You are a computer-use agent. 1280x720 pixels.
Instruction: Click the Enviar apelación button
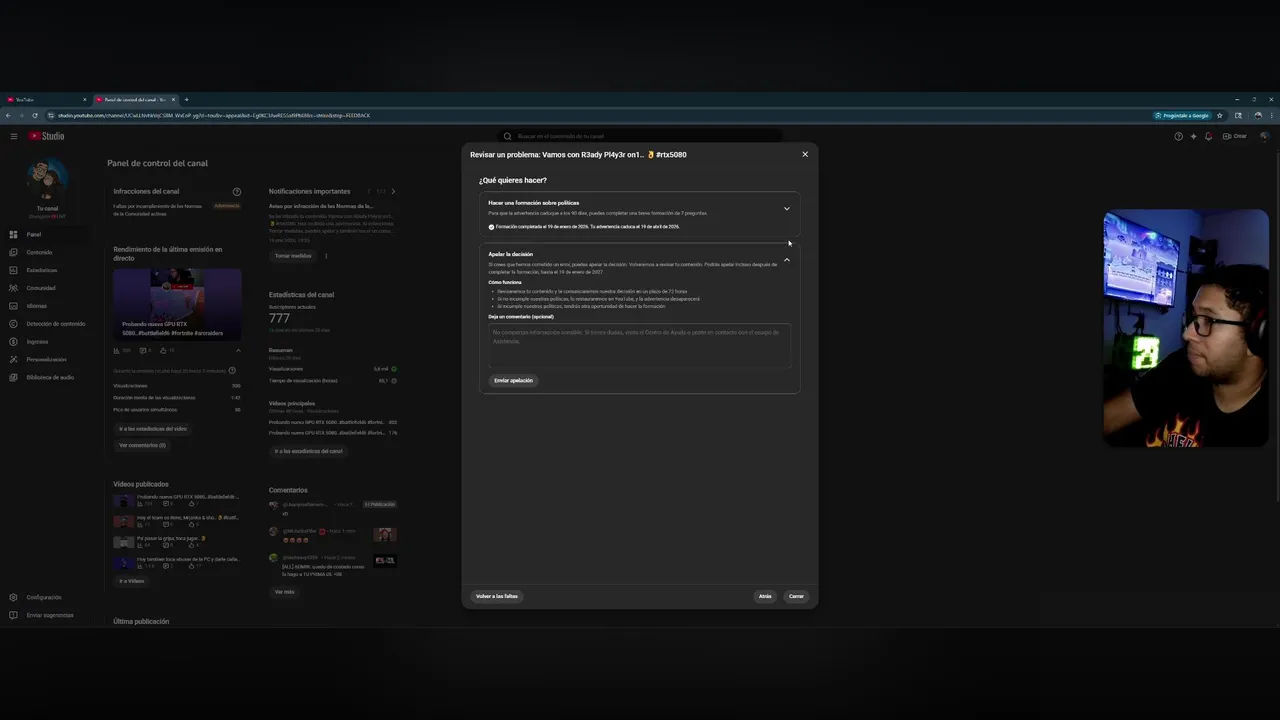point(513,380)
